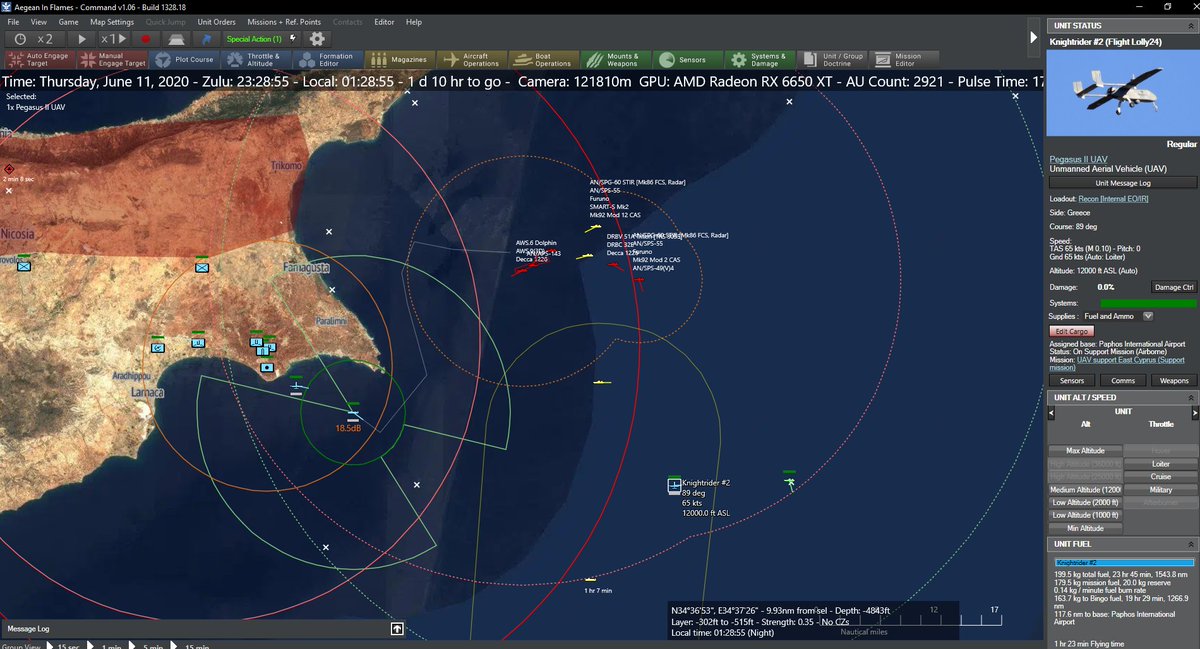Open the Pegasus II UAV database link
Image resolution: width=1200 pixels, height=649 pixels.
click(x=1078, y=159)
